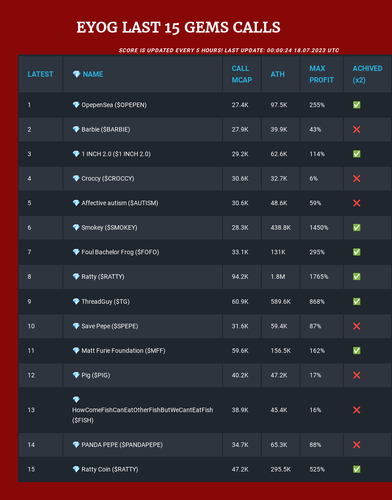Click the 525% max profit value
This screenshot has height=500, width=392.
pyautogui.click(x=317, y=469)
